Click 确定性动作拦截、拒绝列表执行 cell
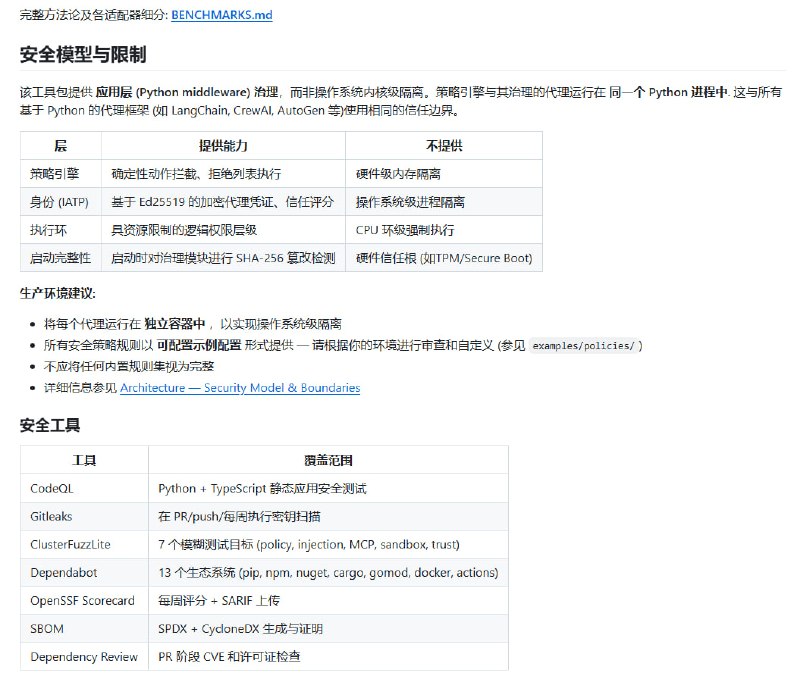 [x=223, y=174]
